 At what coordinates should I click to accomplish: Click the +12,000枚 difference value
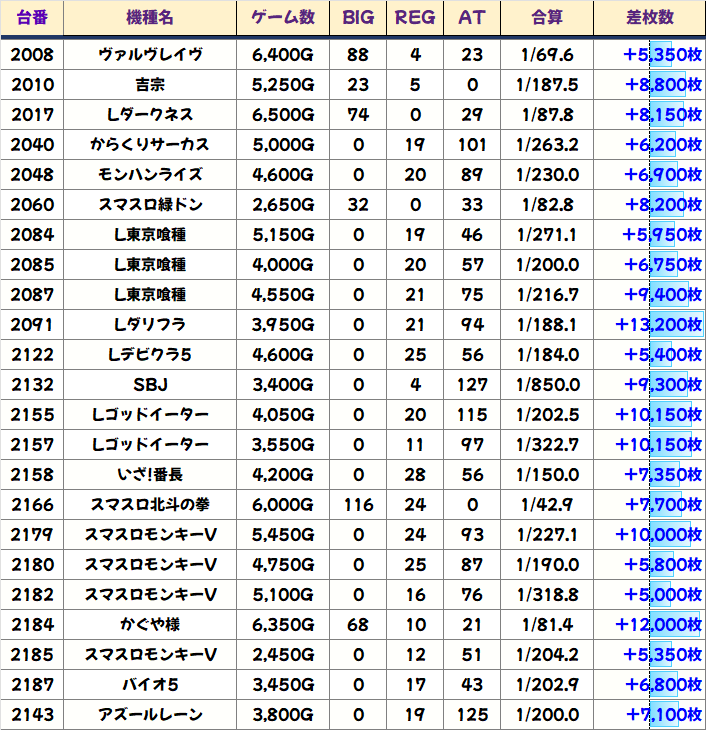pyautogui.click(x=658, y=625)
